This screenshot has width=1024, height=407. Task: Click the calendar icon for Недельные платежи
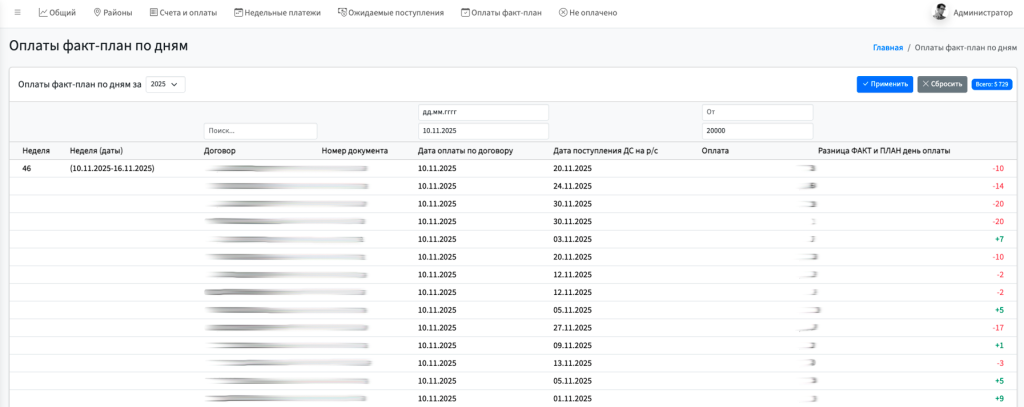pos(238,13)
